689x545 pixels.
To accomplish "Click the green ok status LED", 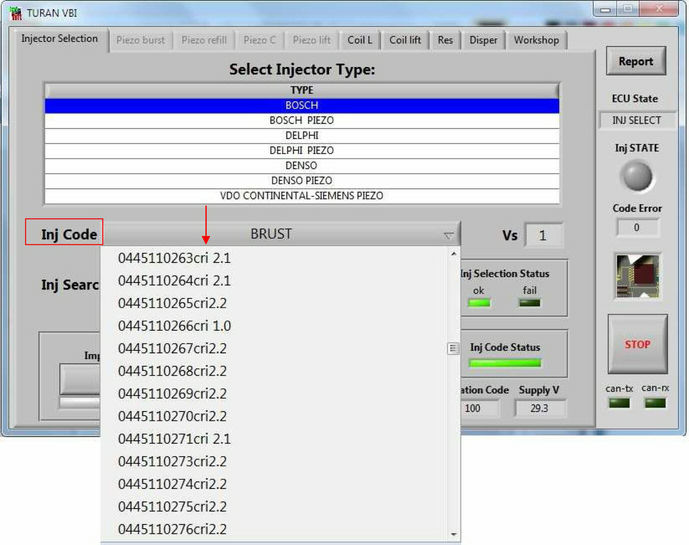I will [479, 303].
